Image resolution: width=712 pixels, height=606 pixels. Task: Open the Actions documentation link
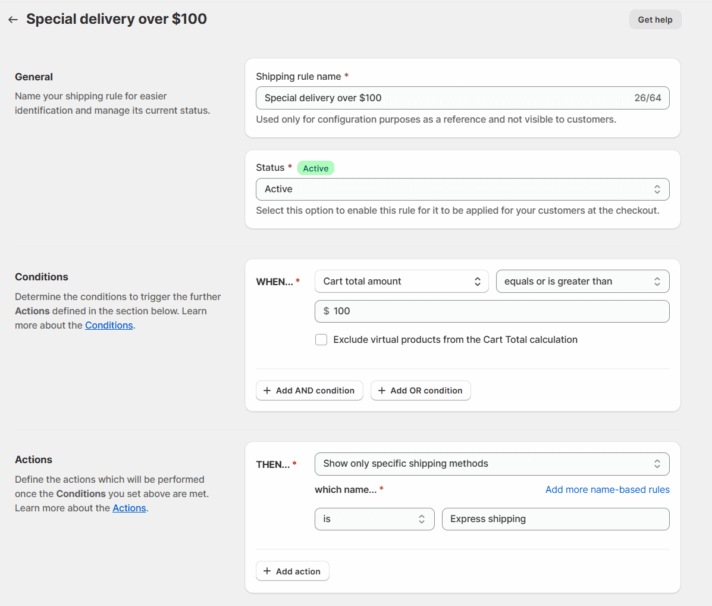pyautogui.click(x=129, y=508)
